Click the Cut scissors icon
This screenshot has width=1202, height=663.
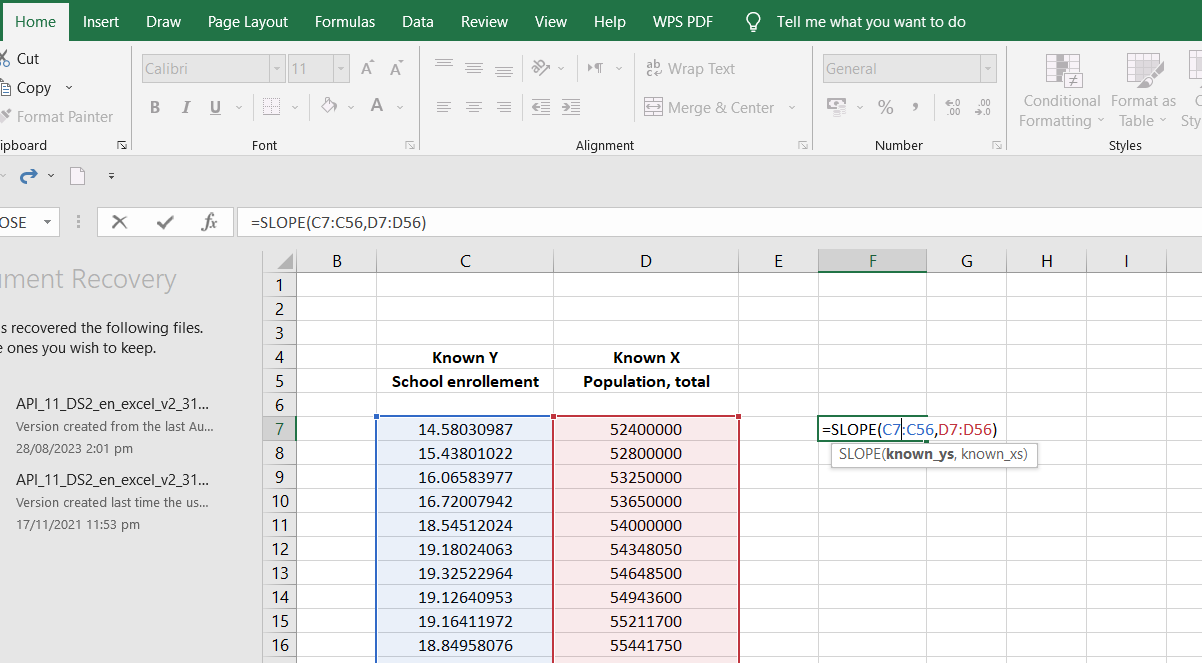click(x=5, y=59)
